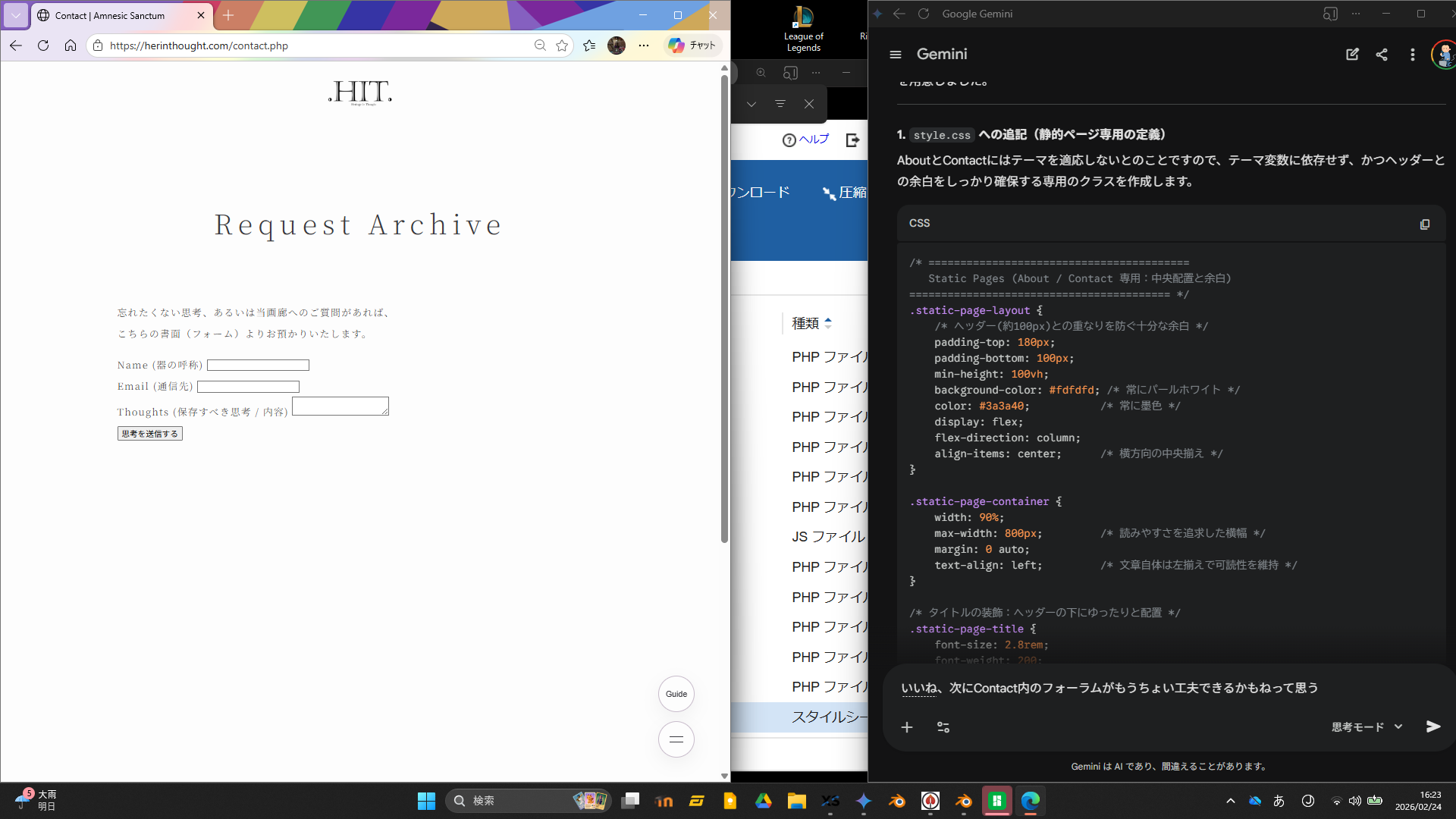Image resolution: width=1456 pixels, height=819 pixels.
Task: Copy the CSS code block
Action: tap(1424, 224)
